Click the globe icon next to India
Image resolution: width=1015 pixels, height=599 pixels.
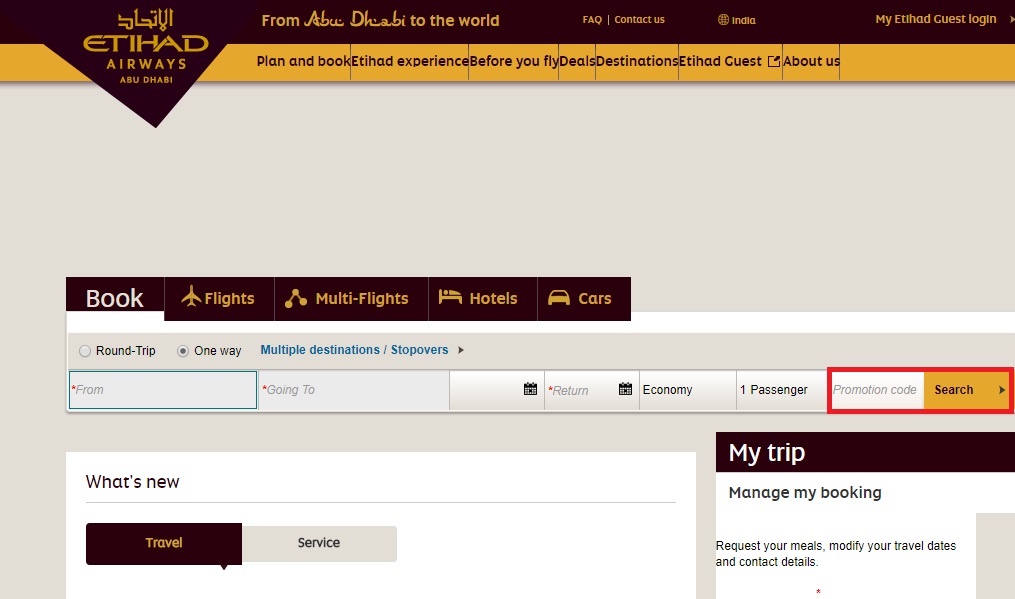(723, 19)
